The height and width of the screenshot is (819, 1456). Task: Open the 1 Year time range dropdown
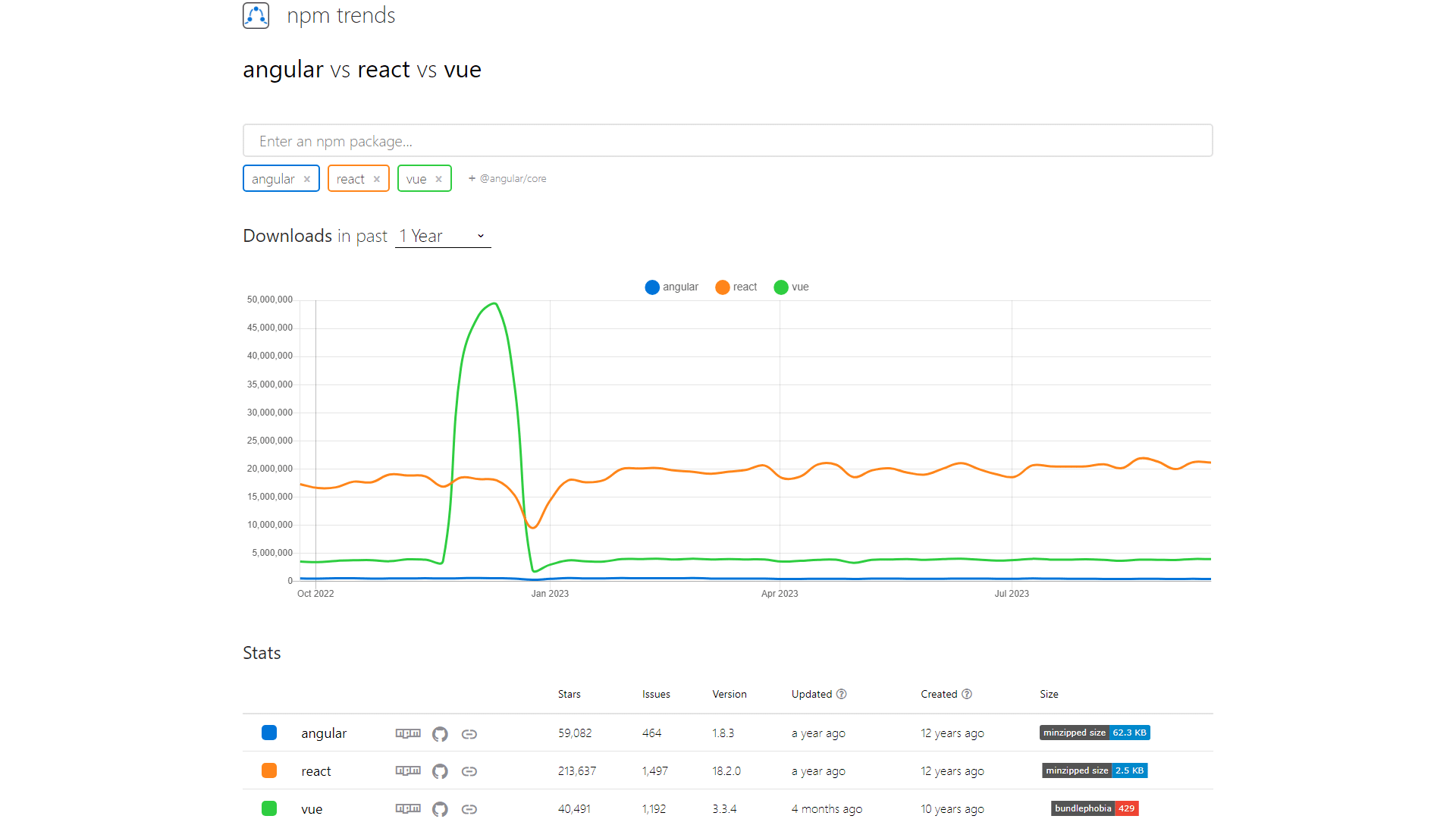pos(443,236)
